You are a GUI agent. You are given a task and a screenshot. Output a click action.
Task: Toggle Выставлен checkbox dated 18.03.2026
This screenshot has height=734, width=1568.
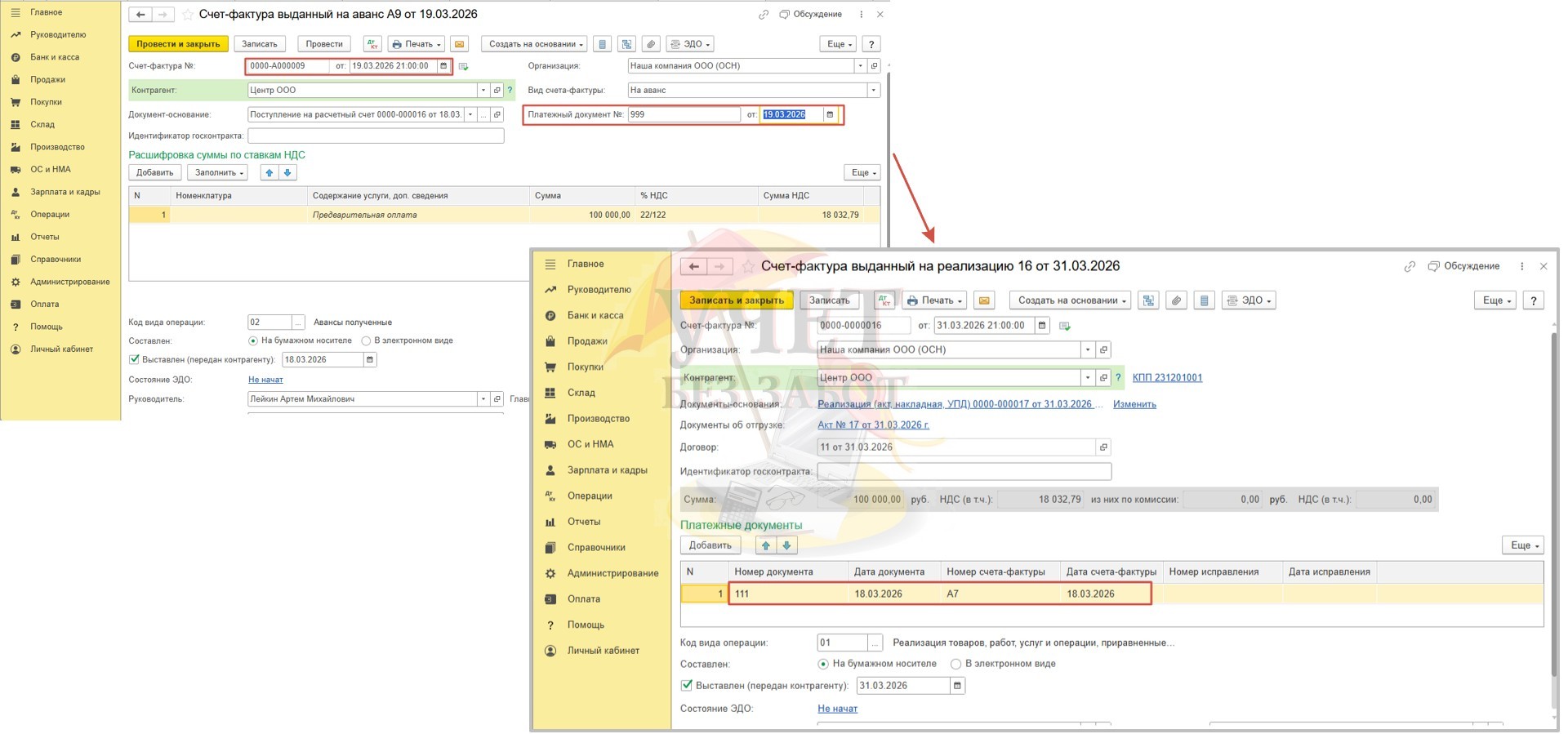(x=135, y=359)
